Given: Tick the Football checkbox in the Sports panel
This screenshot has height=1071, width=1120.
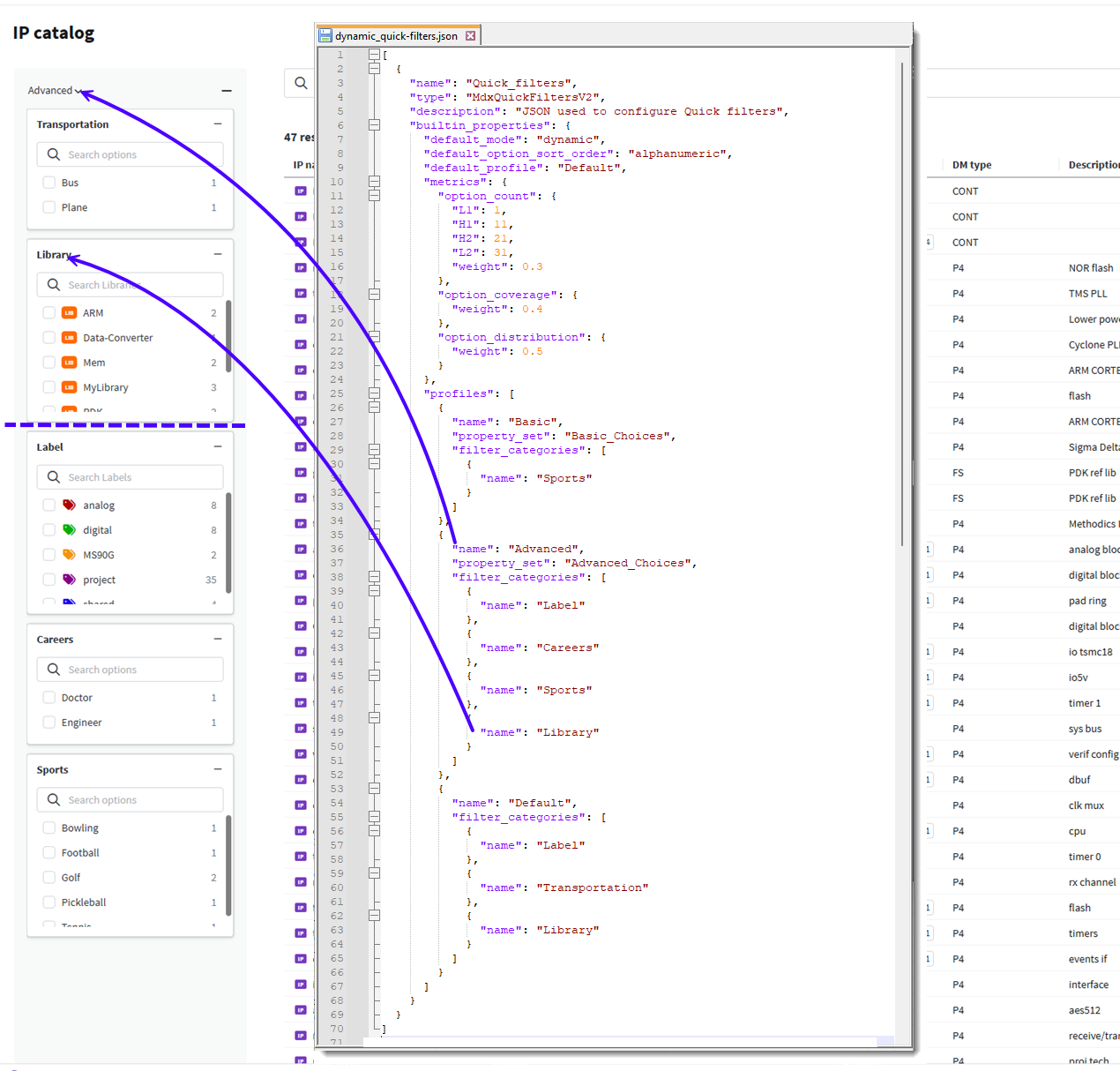Looking at the screenshot, I should click(x=49, y=852).
